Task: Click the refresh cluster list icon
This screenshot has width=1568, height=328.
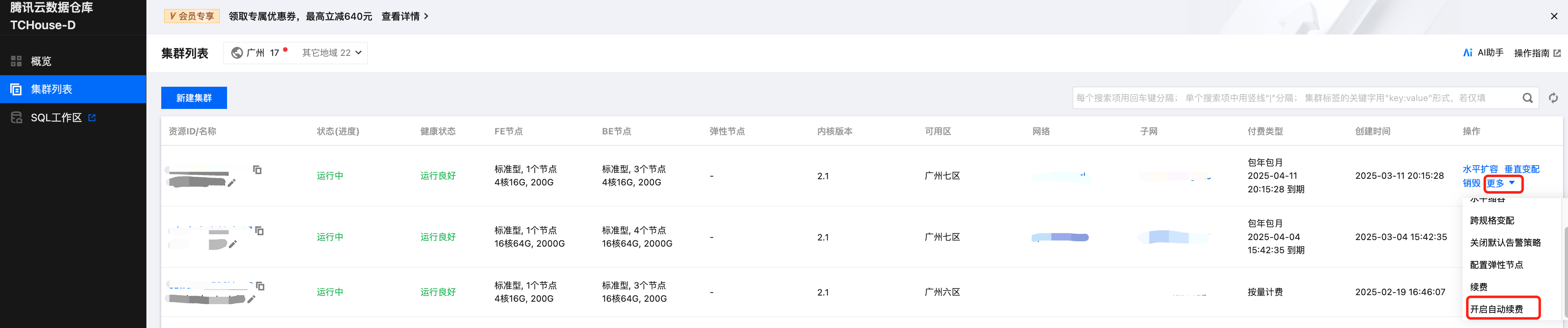Action: coord(1553,98)
